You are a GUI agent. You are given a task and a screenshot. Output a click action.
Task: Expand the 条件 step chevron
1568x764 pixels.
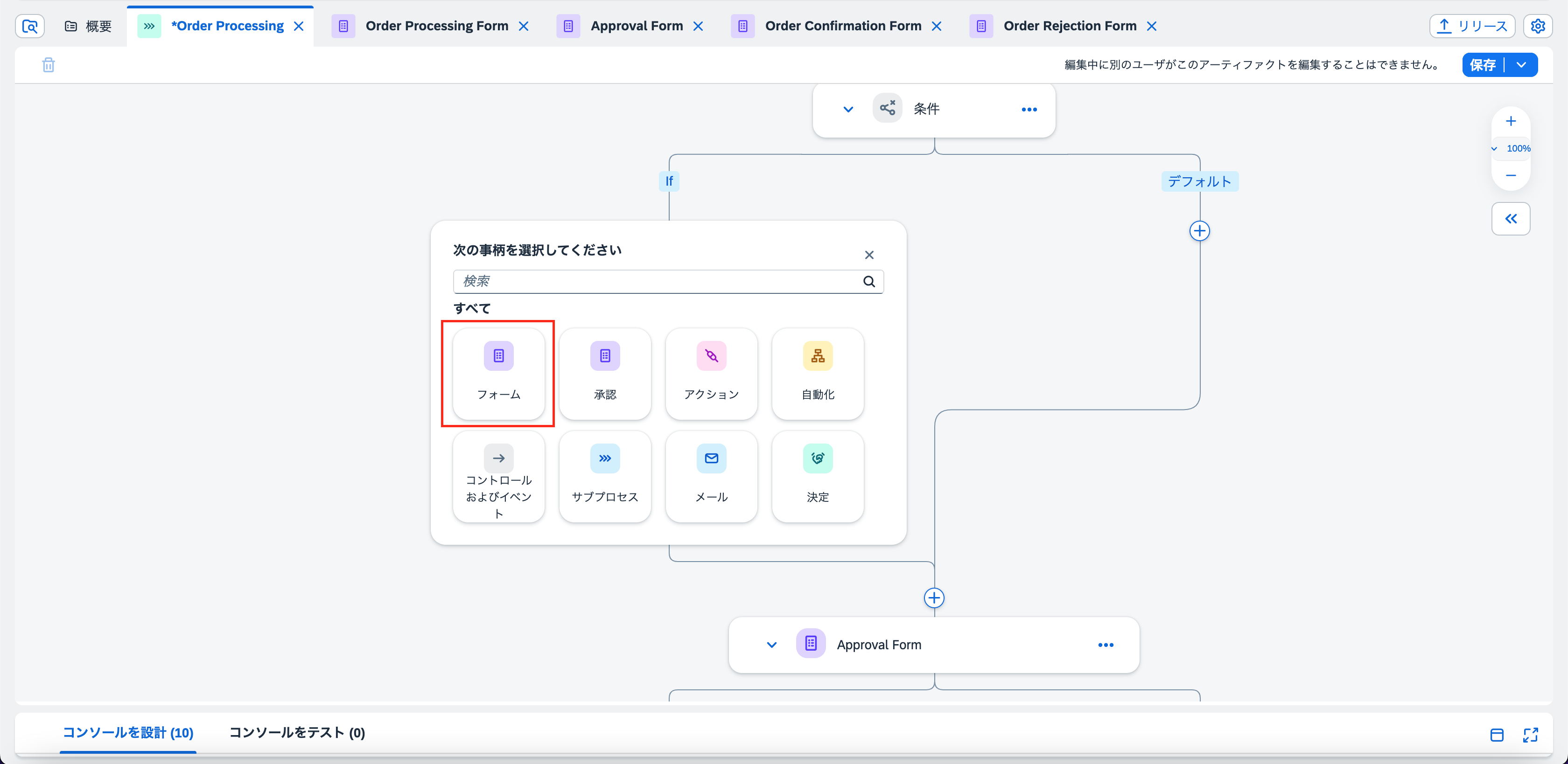848,110
